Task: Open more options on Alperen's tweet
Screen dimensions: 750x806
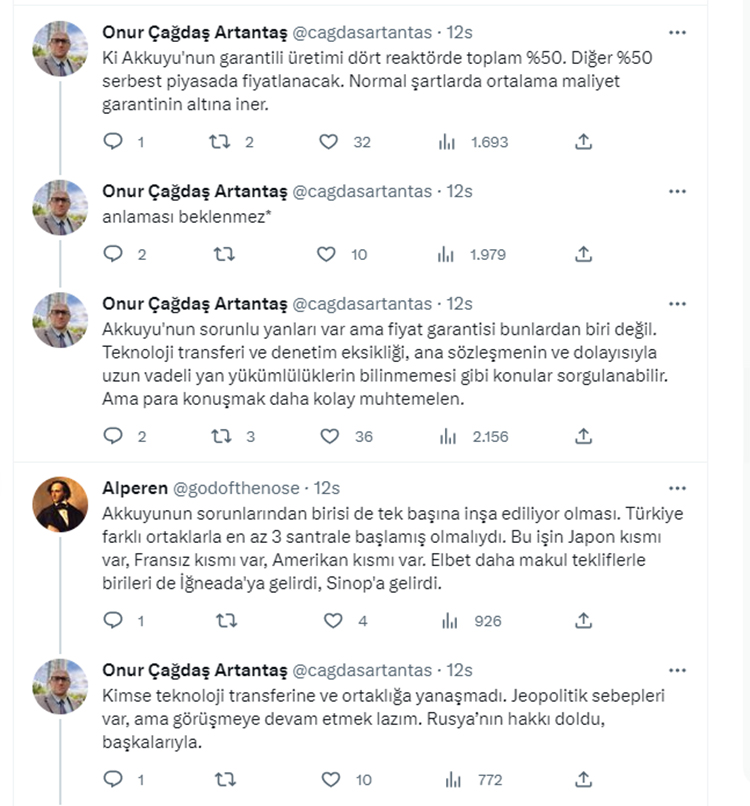Action: [677, 488]
